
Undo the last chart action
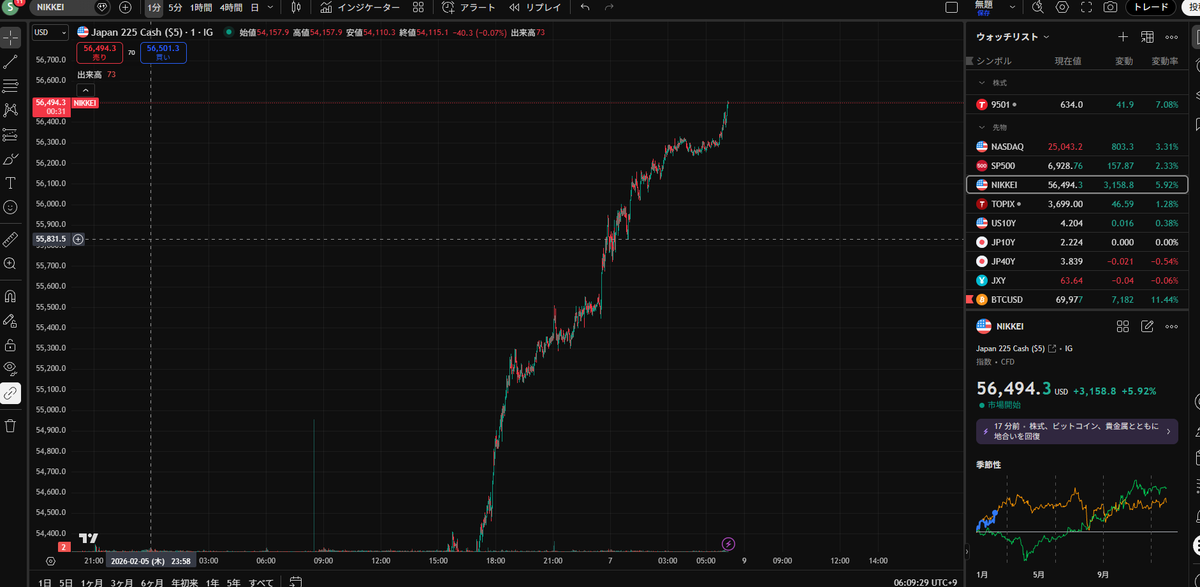(x=585, y=7)
